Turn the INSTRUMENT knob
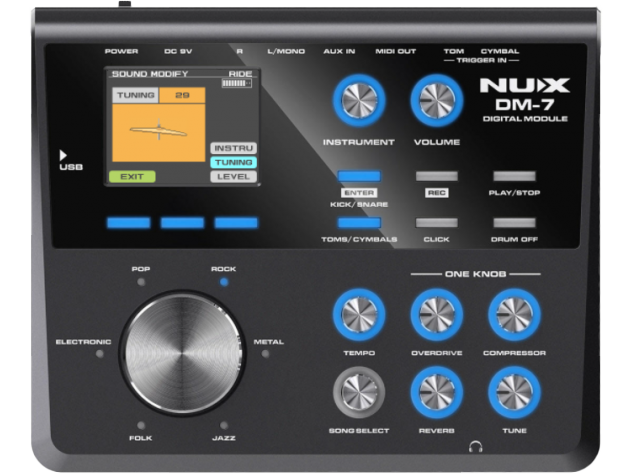The height and width of the screenshot is (474, 632). [359, 100]
